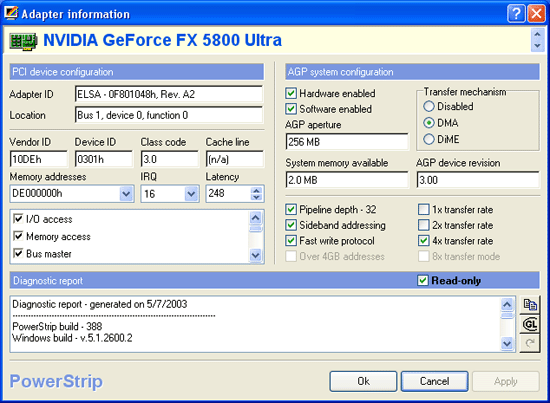Click the disabled 8x transfer mode checkbox
Screen dimensions: 550x403
point(423,256)
